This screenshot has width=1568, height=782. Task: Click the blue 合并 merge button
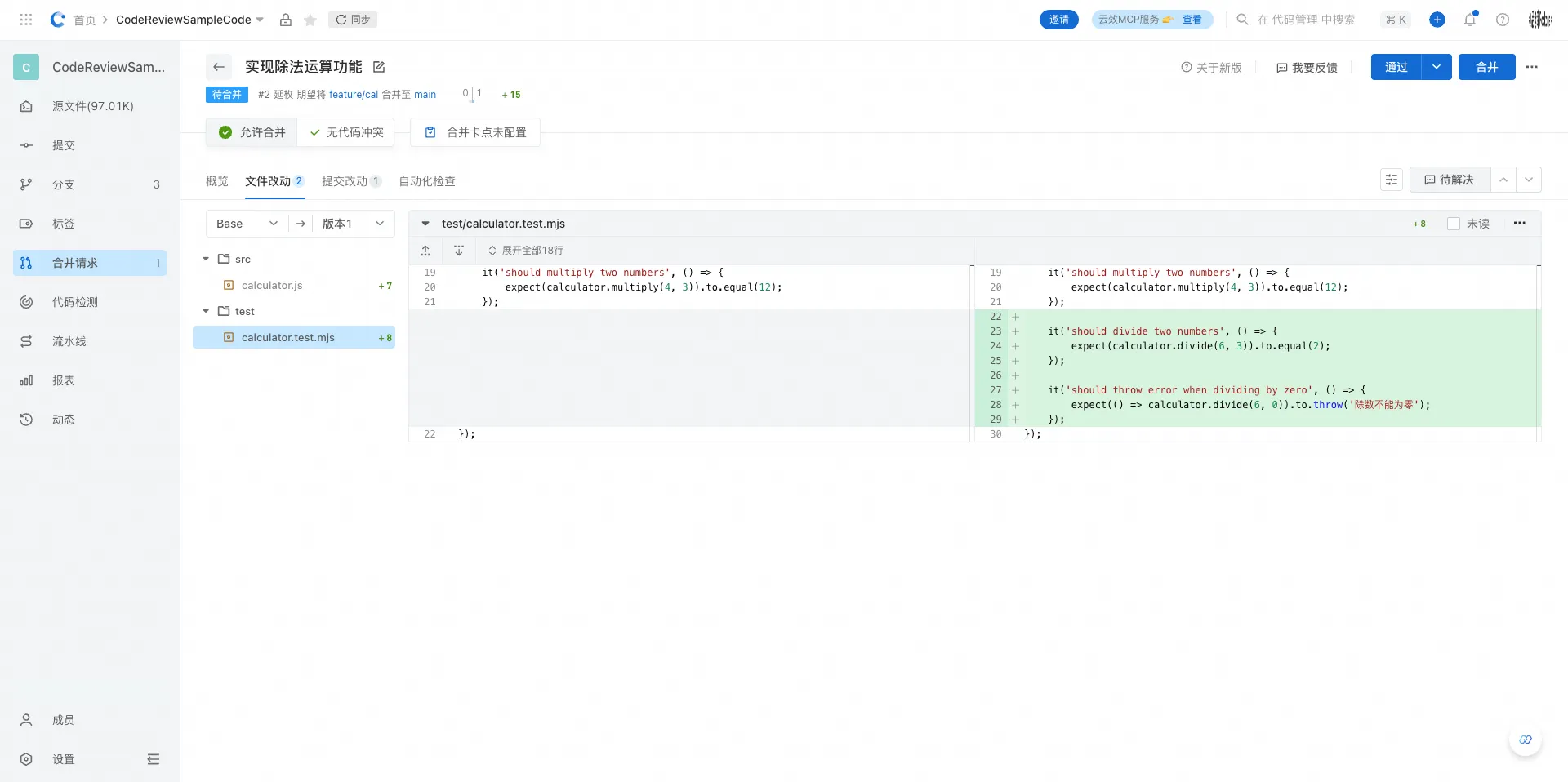[1487, 67]
